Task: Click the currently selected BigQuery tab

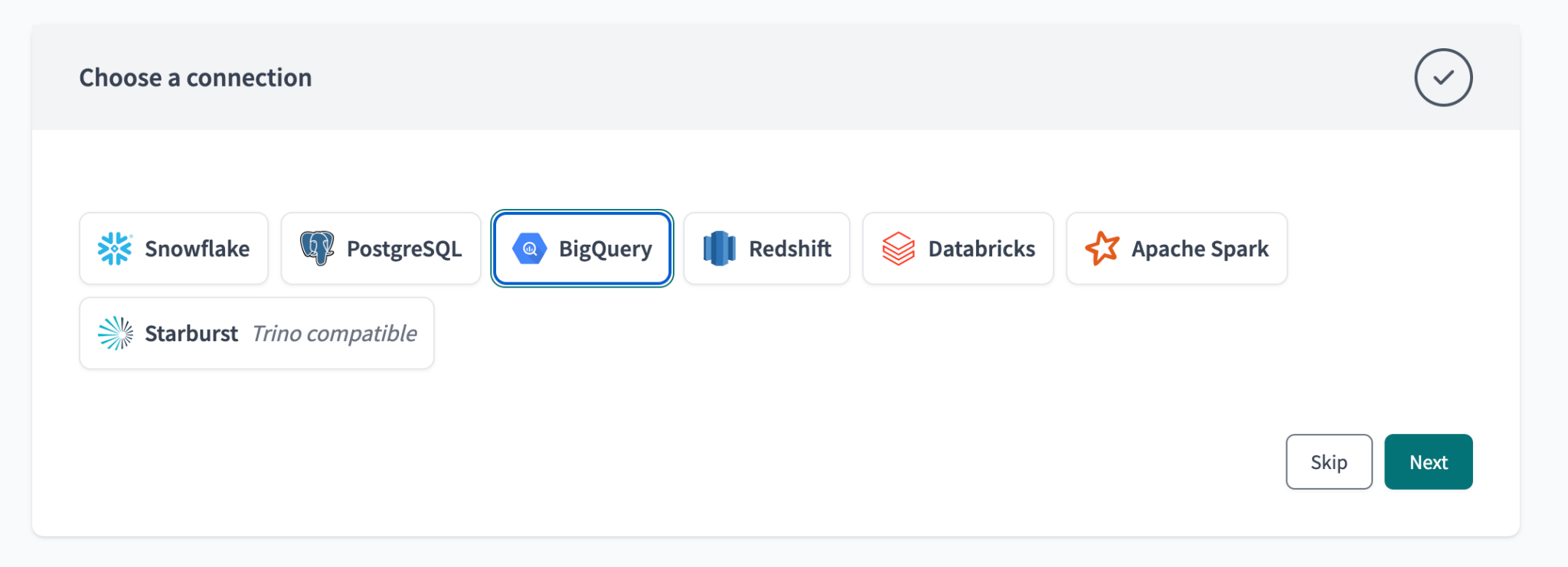Action: click(x=582, y=248)
